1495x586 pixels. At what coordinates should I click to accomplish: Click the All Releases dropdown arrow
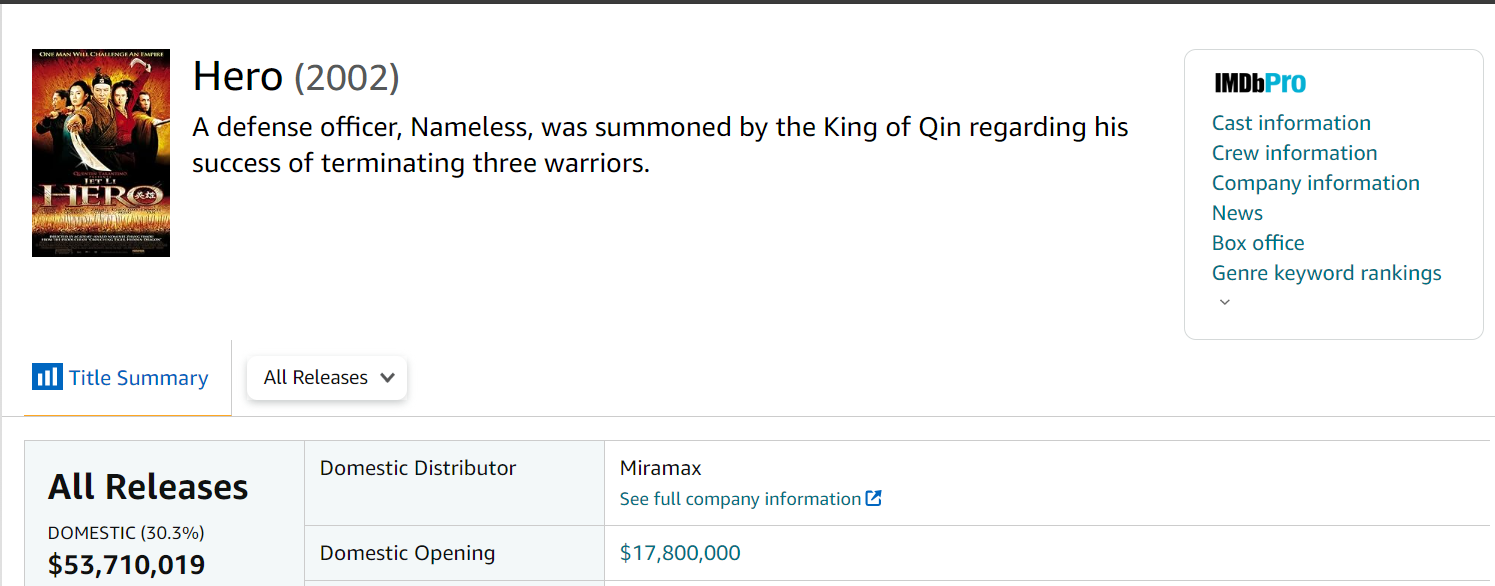(388, 378)
